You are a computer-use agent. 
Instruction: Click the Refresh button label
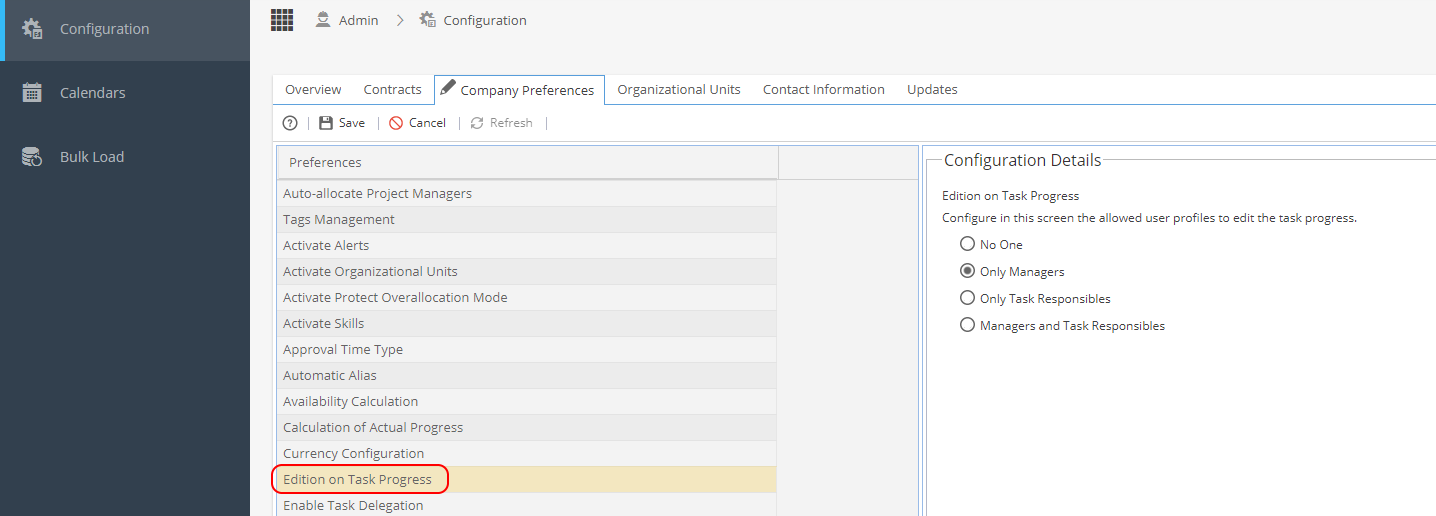[511, 123]
